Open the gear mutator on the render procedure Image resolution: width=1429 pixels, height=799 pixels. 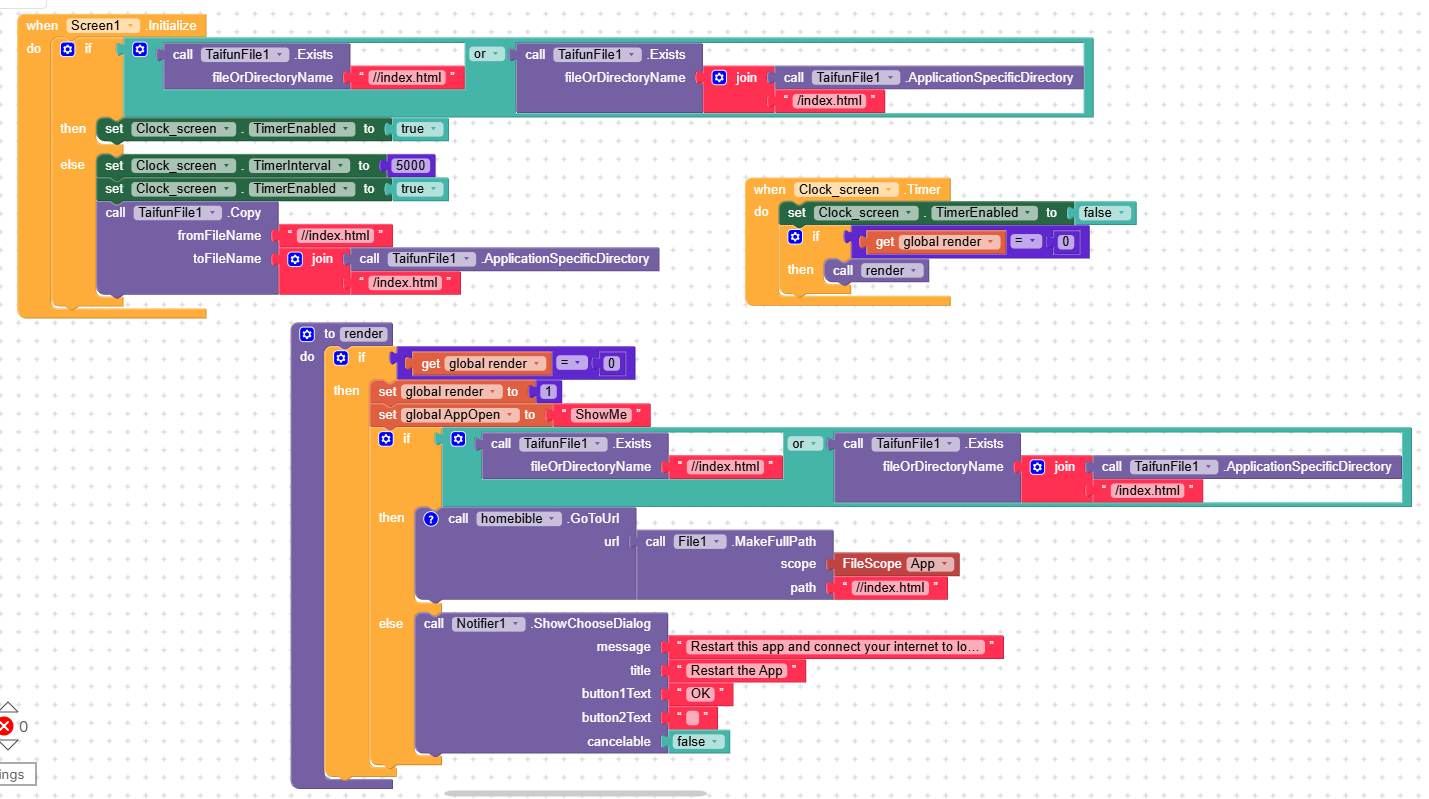(308, 334)
